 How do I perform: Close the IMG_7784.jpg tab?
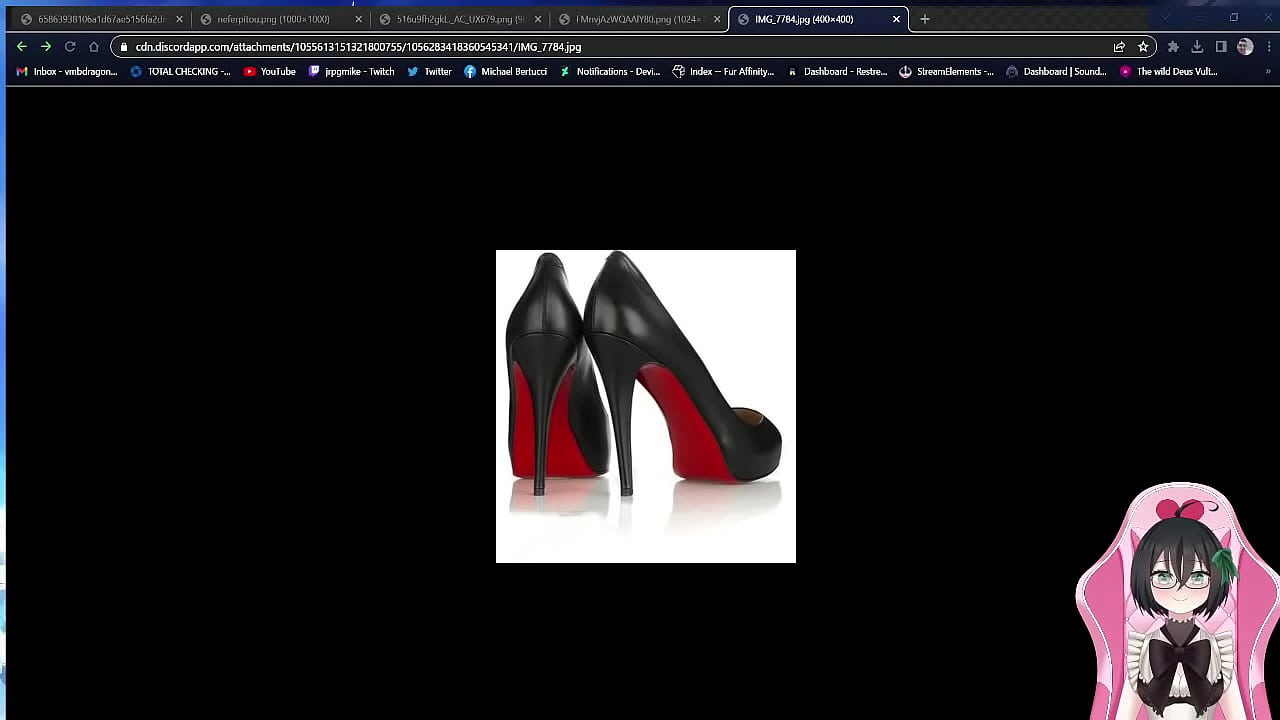coord(896,19)
